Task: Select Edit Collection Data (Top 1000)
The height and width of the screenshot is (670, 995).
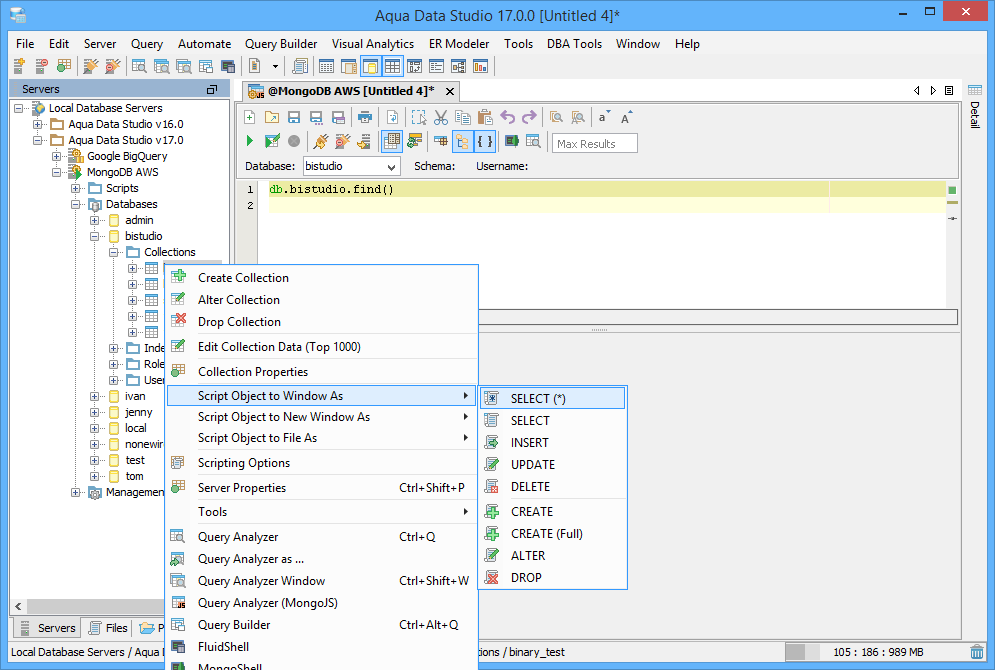Action: point(322,346)
